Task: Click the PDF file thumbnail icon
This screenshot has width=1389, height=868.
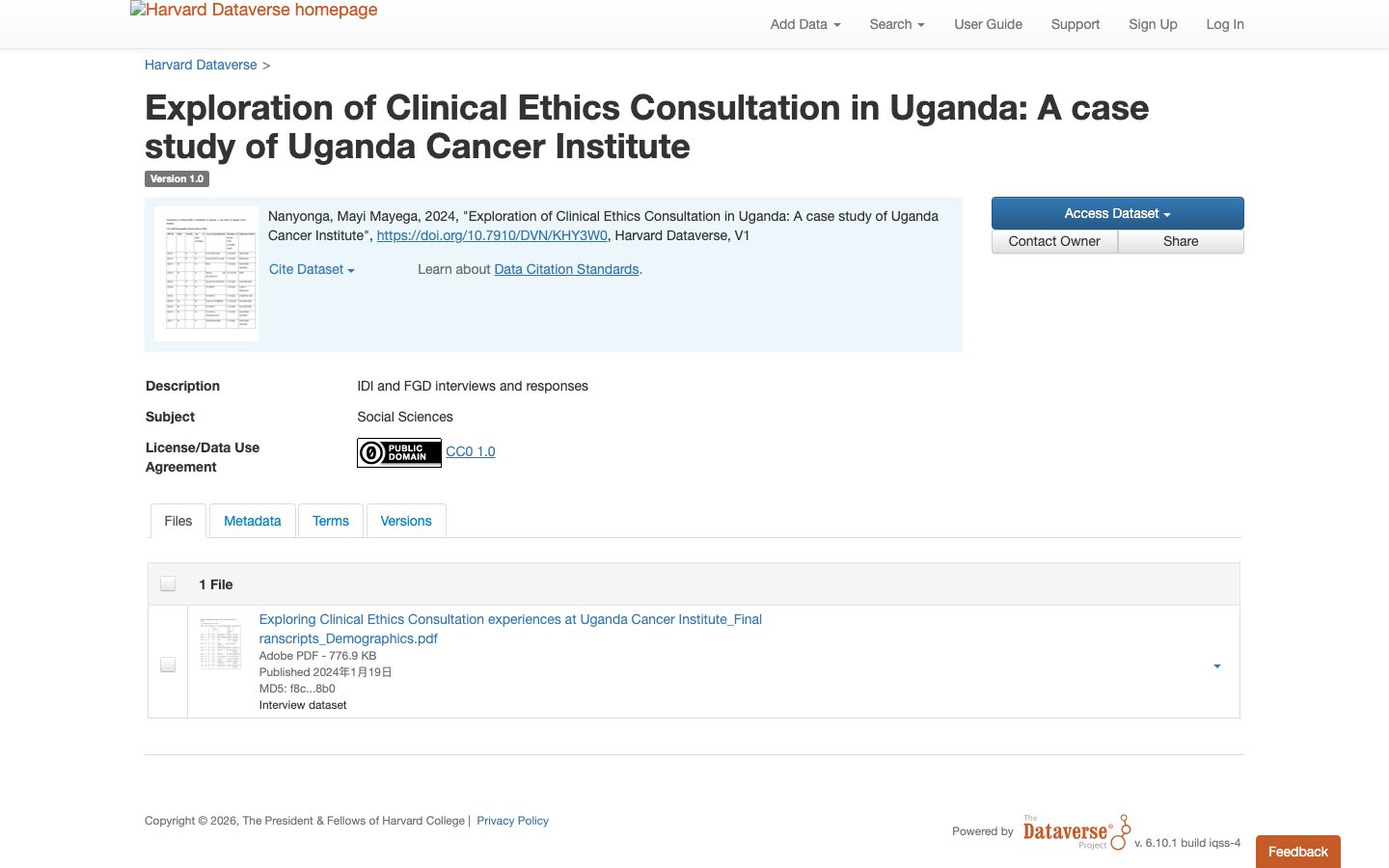Action: [221, 643]
